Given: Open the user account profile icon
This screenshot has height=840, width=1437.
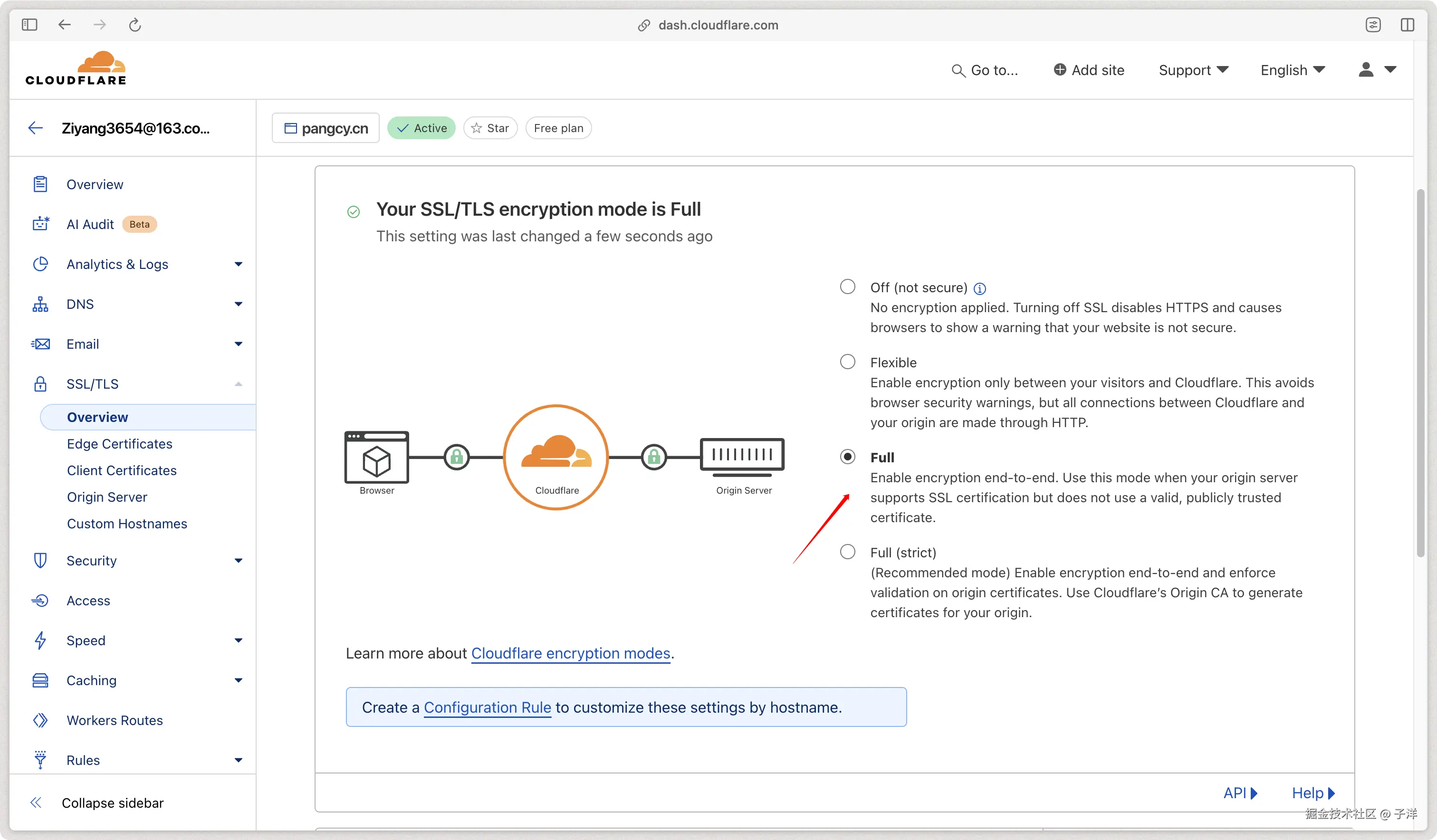Looking at the screenshot, I should [x=1366, y=69].
